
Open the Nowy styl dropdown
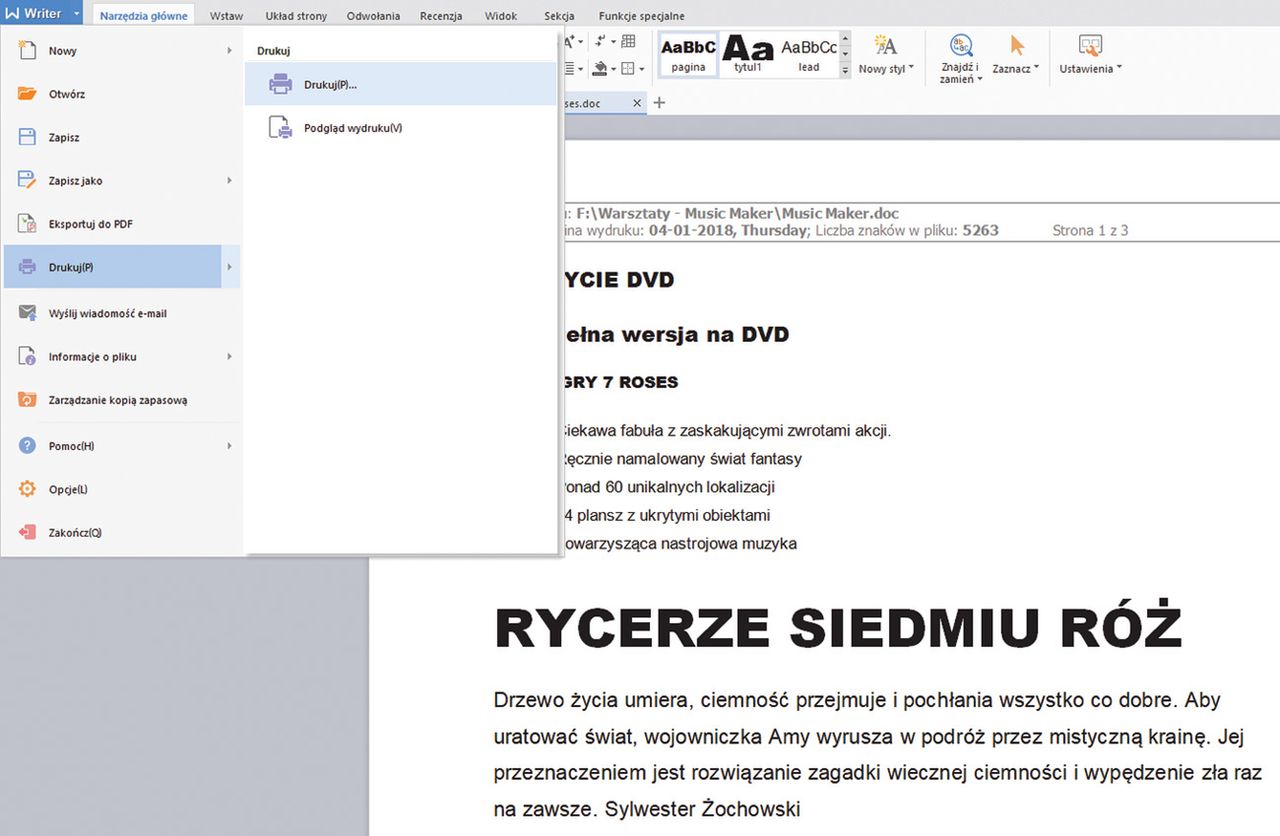pyautogui.click(x=911, y=69)
